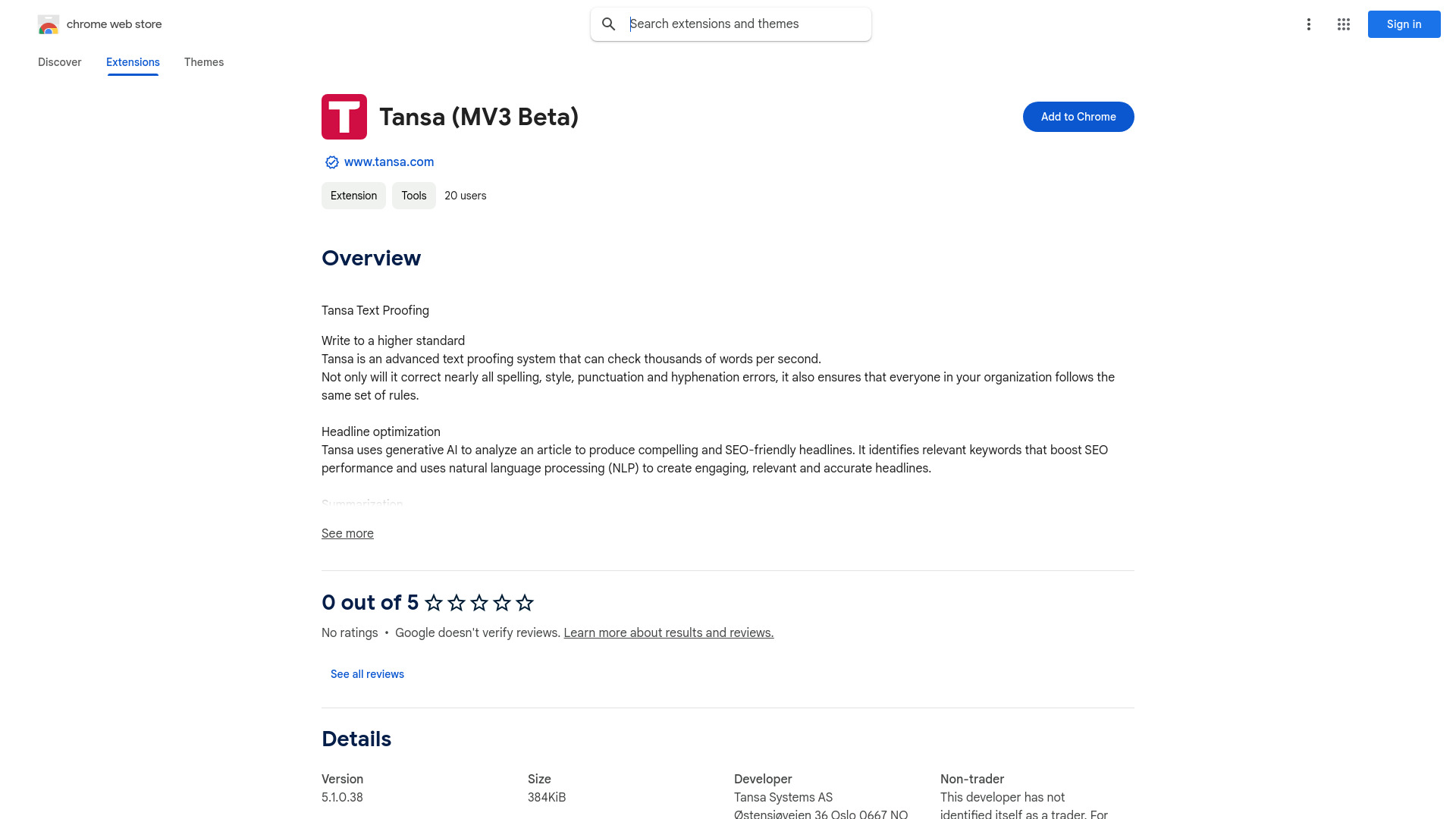1456x819 pixels.
Task: Click 'Learn more about results and reviews' link
Action: (x=668, y=632)
